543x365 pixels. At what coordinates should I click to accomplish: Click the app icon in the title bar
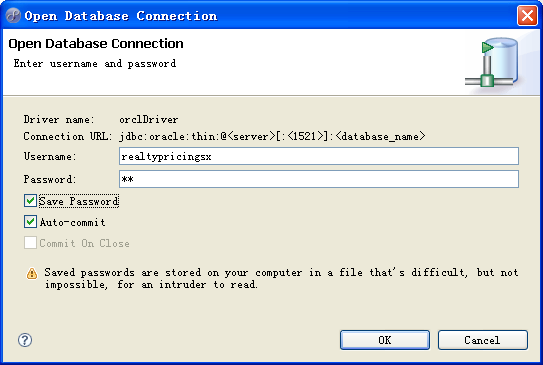tap(13, 15)
